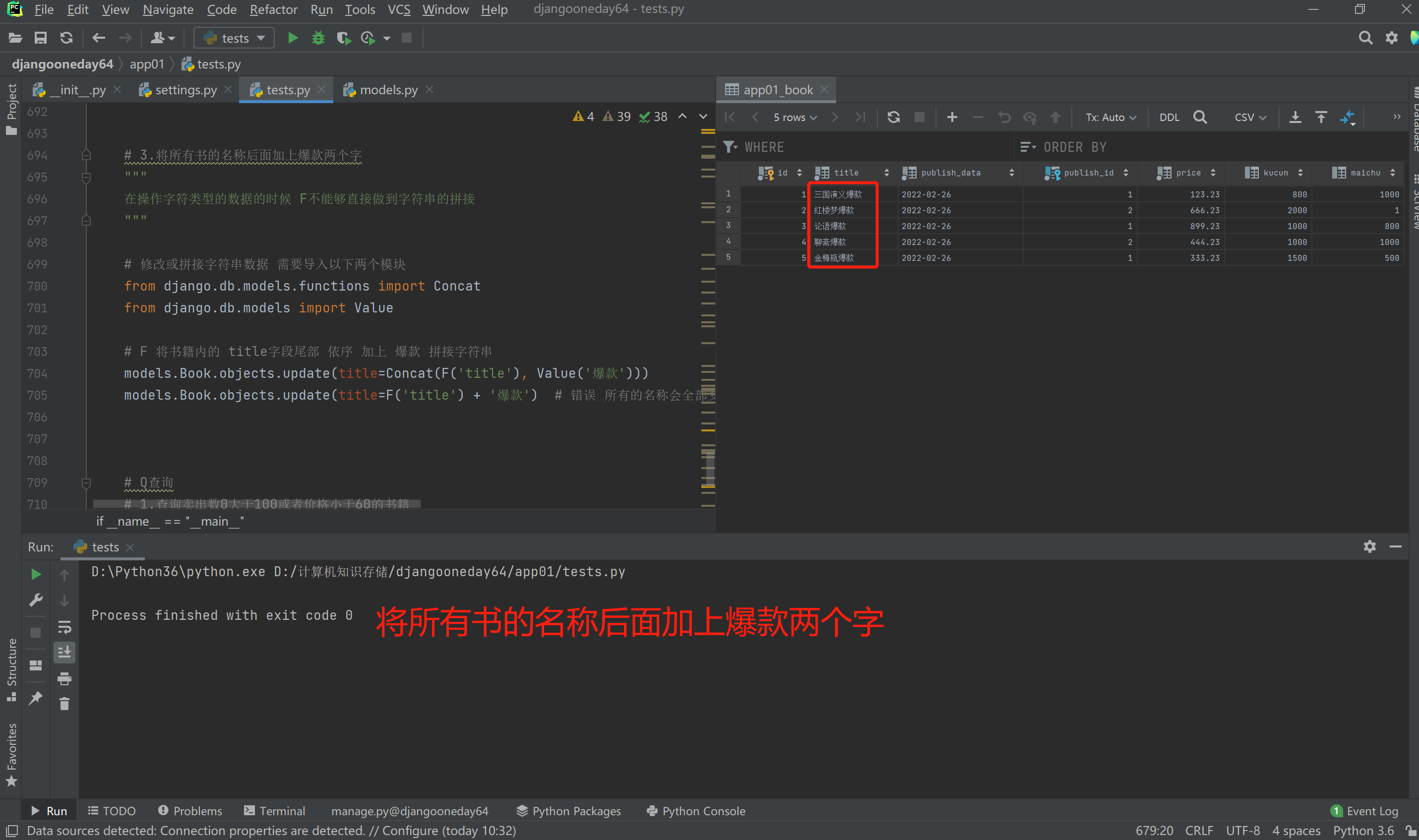Switch to the settings.py tab
The width and height of the screenshot is (1419, 840).
click(x=185, y=90)
